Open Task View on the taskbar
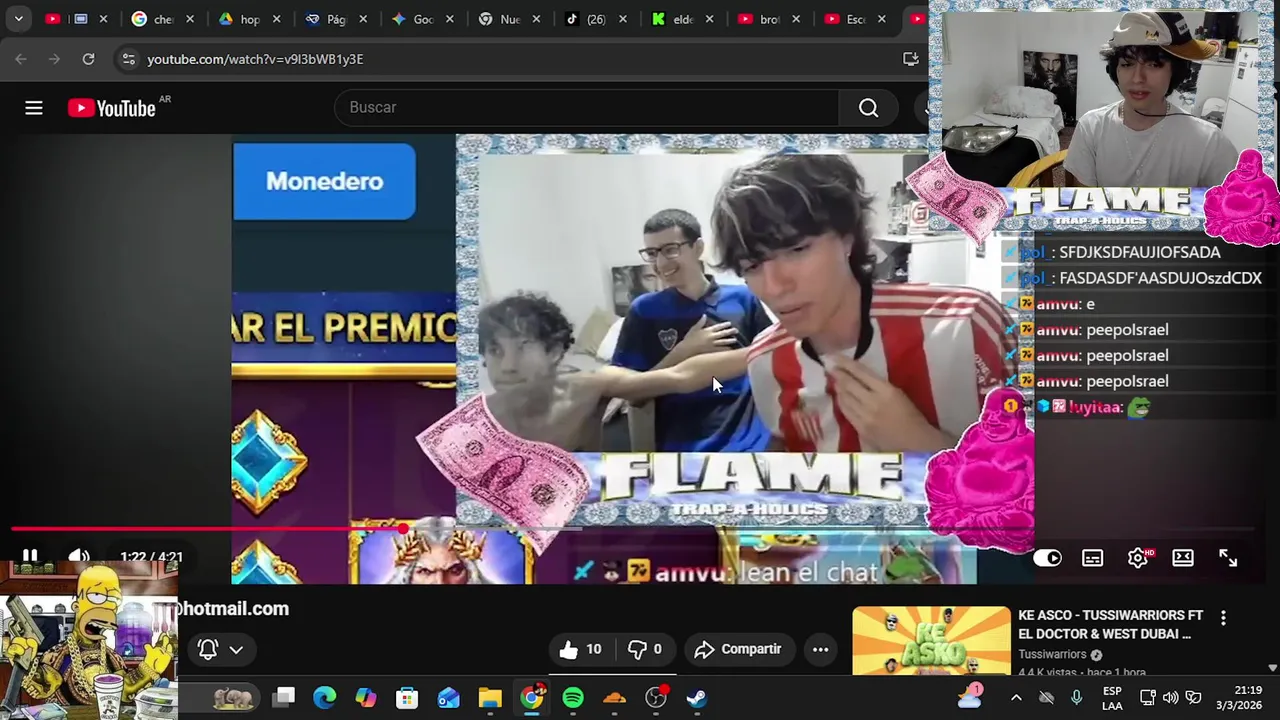1280x720 pixels. pos(285,698)
